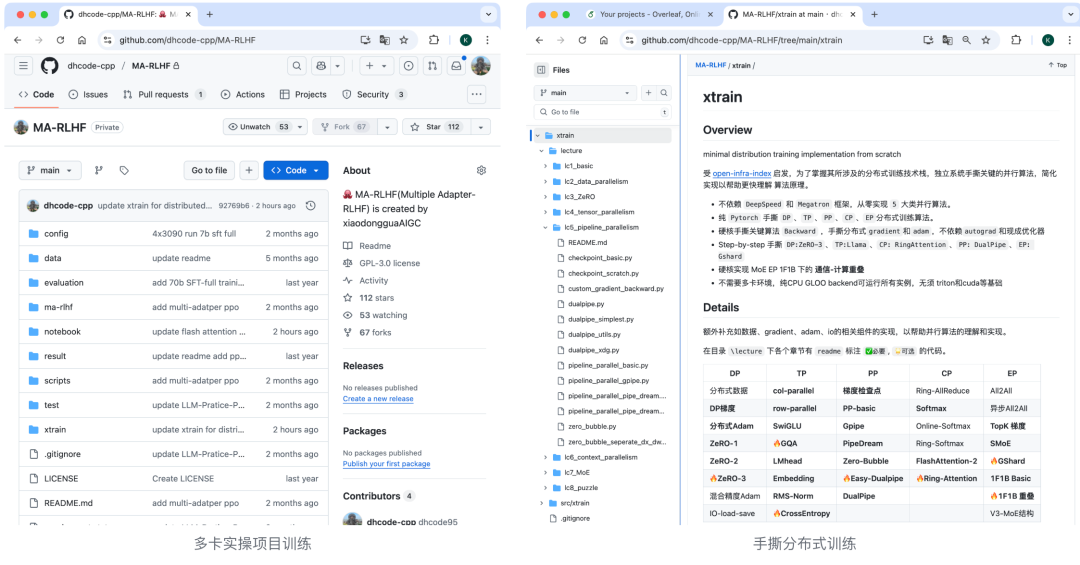Go to home page in left browser
1080x565 pixels.
point(82,40)
